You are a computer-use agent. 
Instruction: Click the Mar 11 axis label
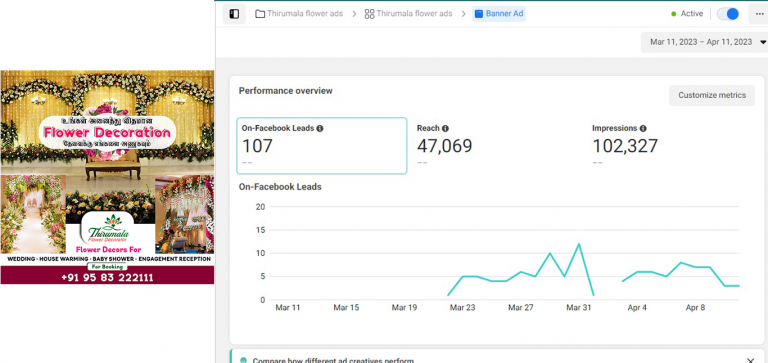pyautogui.click(x=288, y=308)
